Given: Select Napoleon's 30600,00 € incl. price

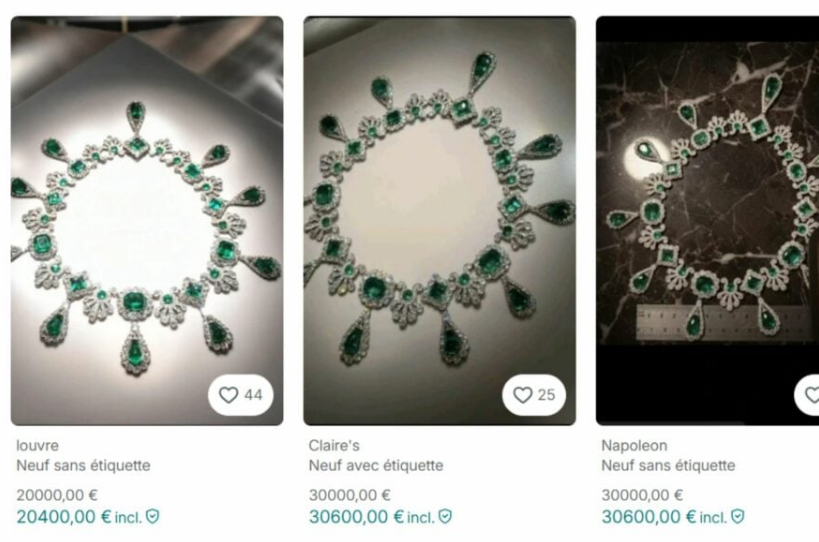Looking at the screenshot, I should click(x=664, y=517).
